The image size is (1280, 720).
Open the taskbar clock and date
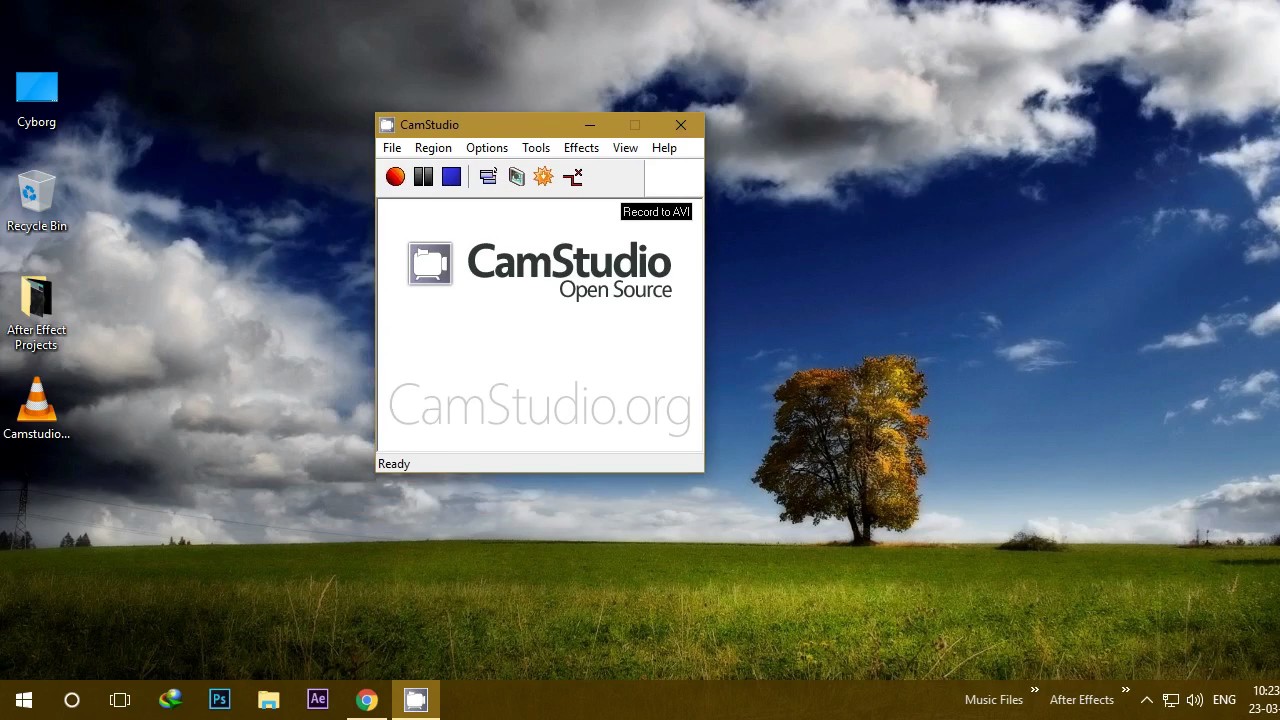[x=1265, y=700]
